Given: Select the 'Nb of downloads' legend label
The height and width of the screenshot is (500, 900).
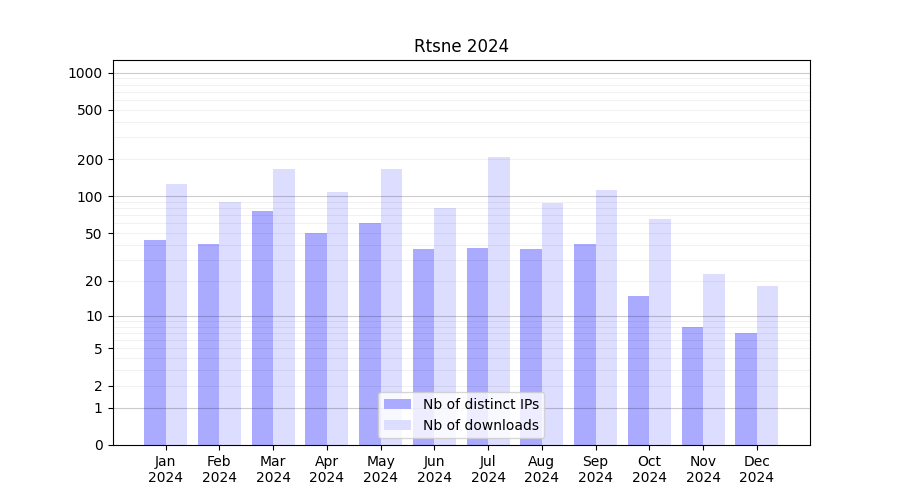Looking at the screenshot, I should pos(480,425).
